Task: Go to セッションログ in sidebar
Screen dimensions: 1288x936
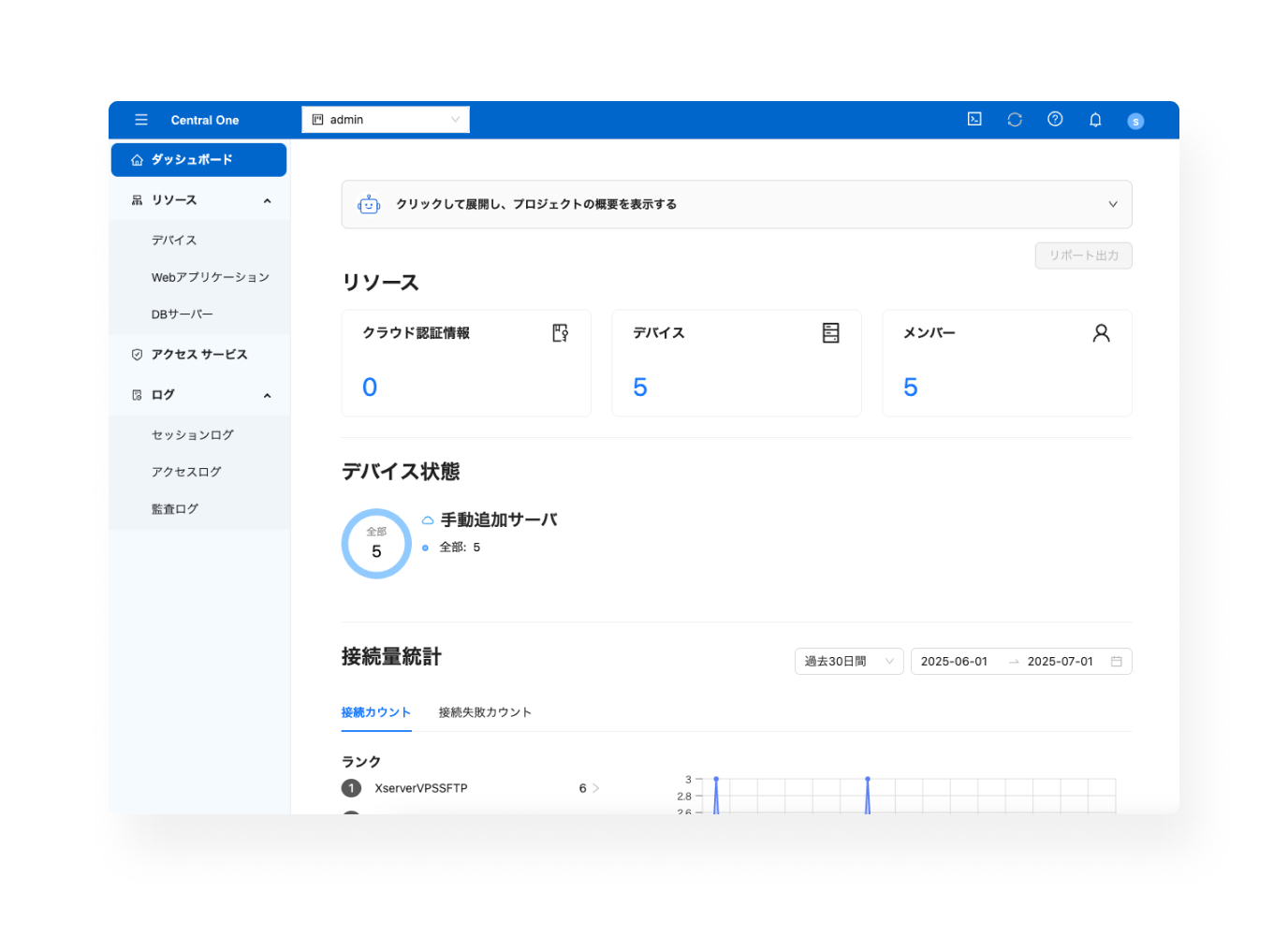Action: [x=193, y=435]
